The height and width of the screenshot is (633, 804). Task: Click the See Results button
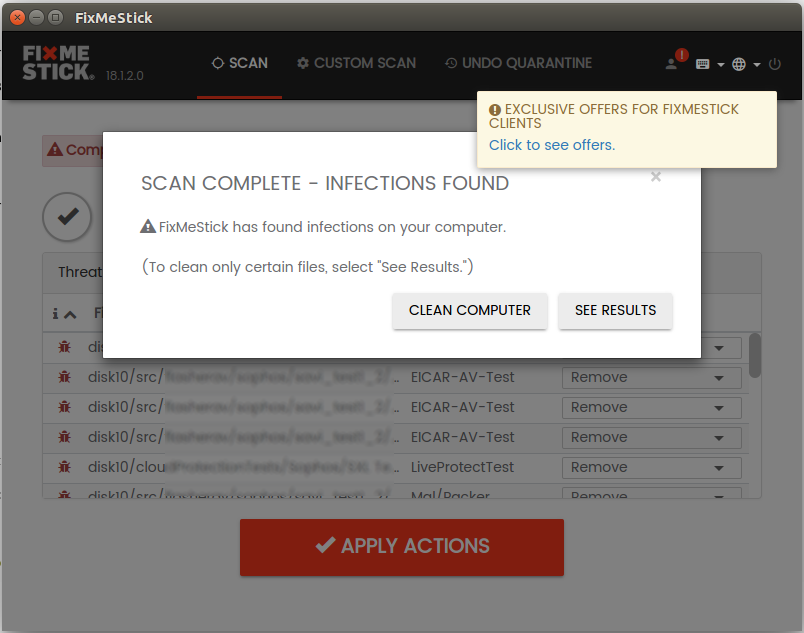point(615,311)
